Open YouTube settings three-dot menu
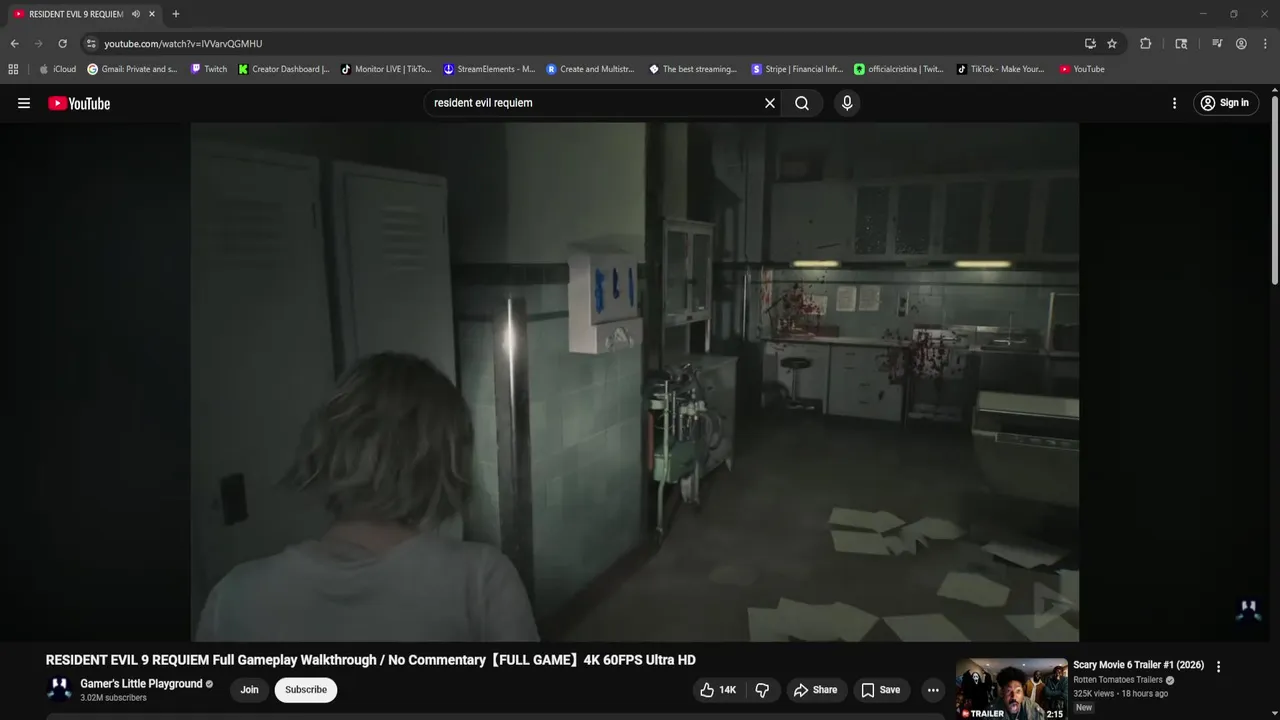Screen dimensions: 1280x720 tap(1174, 103)
